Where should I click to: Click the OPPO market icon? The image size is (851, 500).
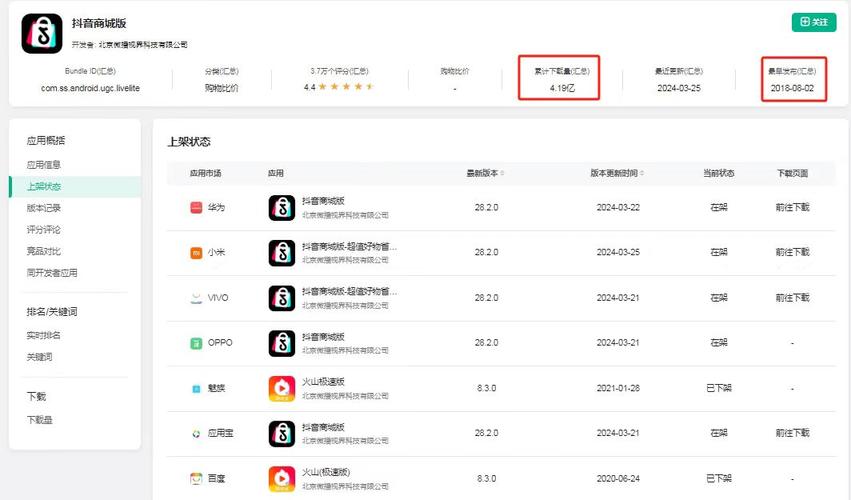click(196, 343)
